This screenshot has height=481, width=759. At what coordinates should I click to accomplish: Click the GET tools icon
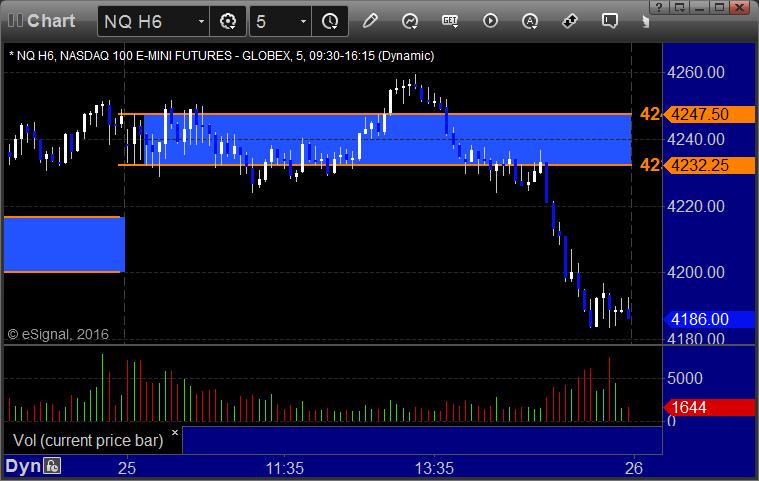coord(450,21)
